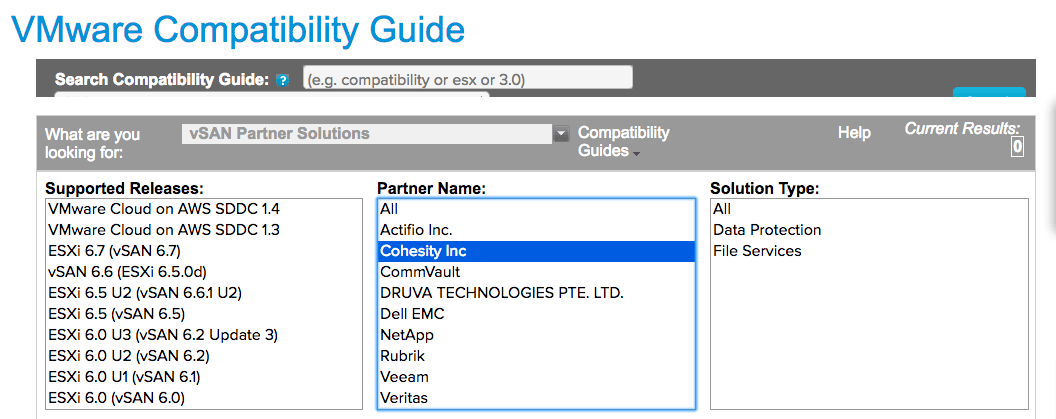
Task: Click the Help link
Action: tap(853, 133)
